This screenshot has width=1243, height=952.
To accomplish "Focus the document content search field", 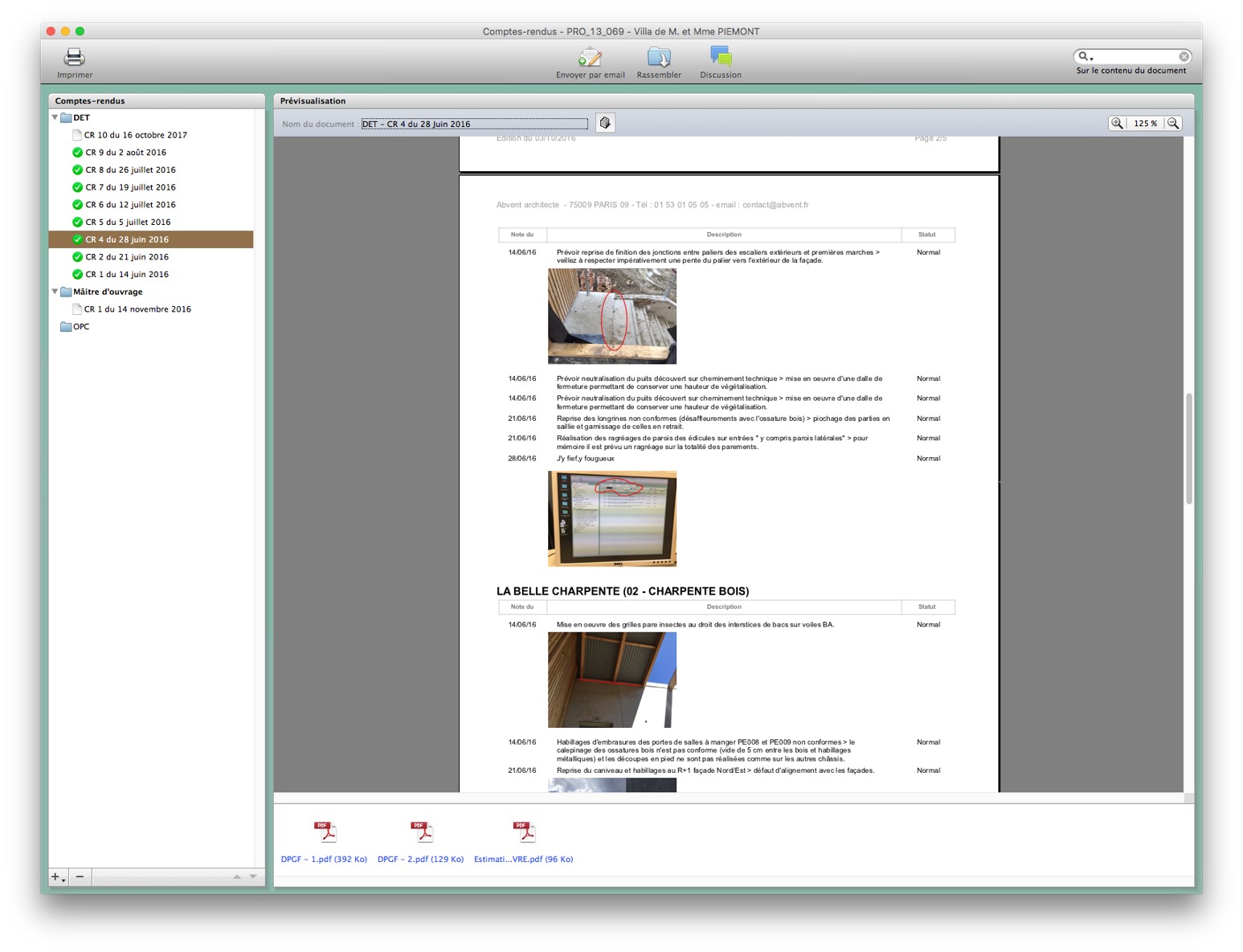I will pyautogui.click(x=1135, y=56).
